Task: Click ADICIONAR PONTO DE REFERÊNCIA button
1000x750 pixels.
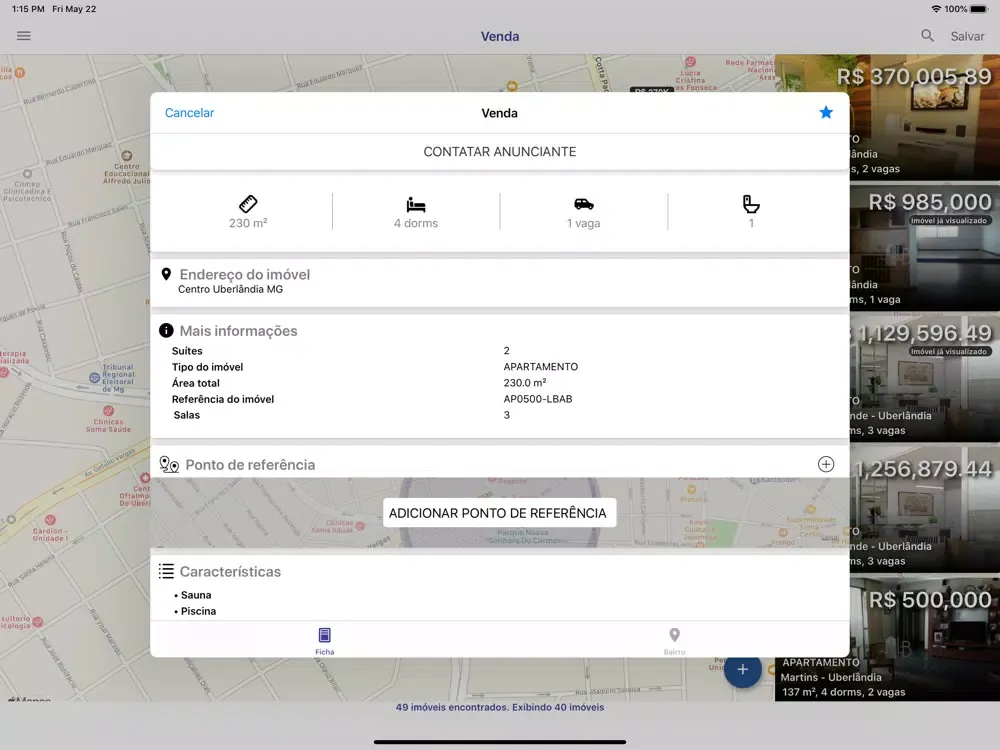Action: (499, 513)
